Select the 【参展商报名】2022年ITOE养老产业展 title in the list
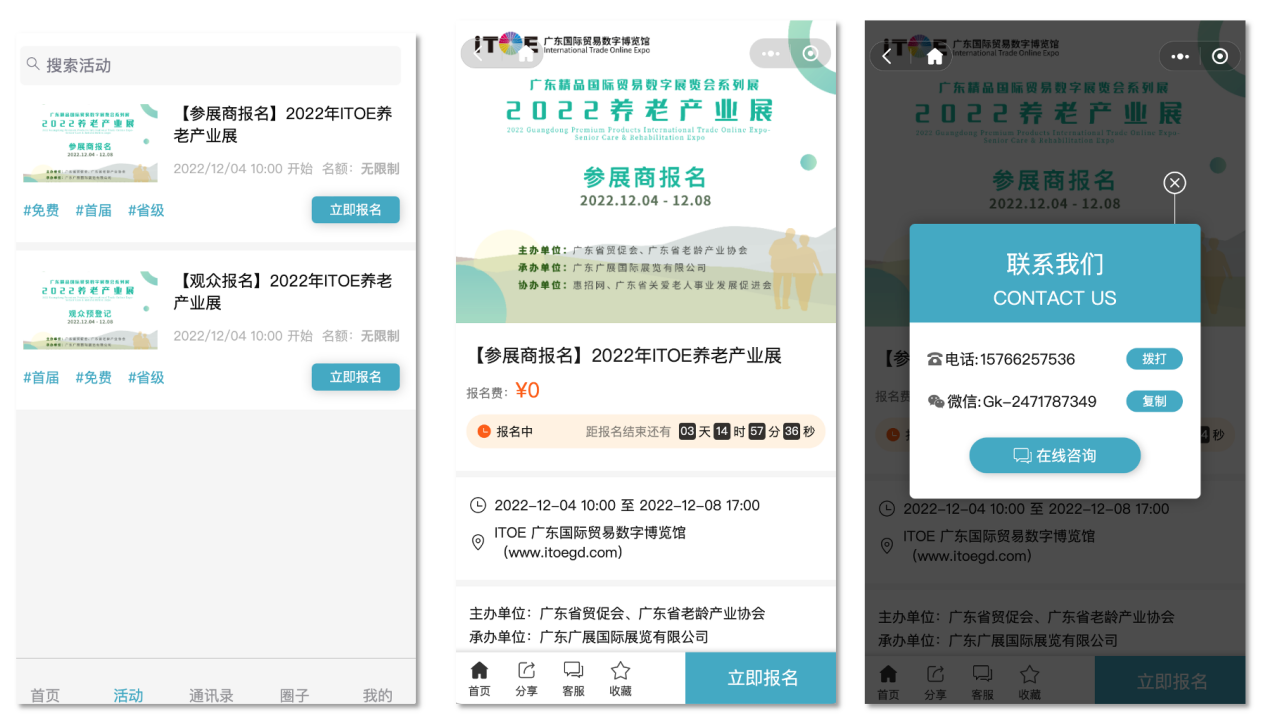1268x718 pixels. (283, 125)
